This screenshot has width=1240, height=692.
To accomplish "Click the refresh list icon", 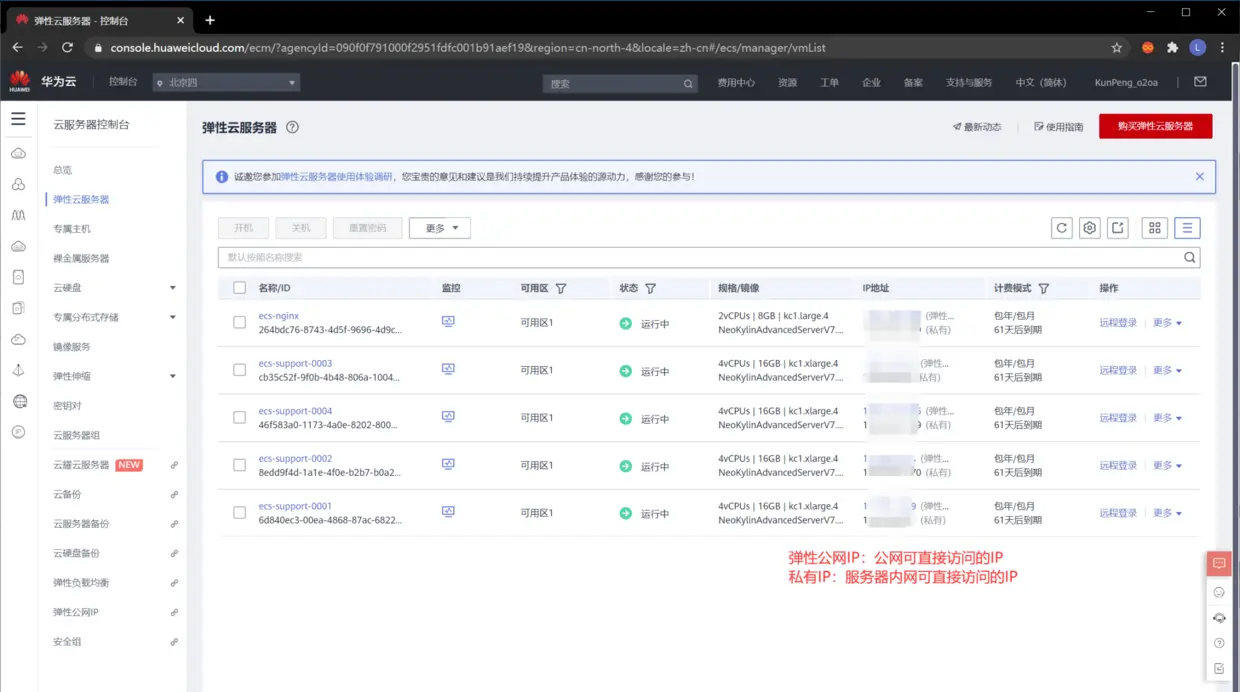I will point(1062,228).
